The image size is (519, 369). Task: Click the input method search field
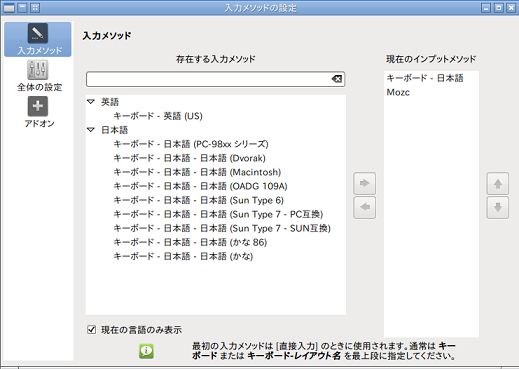[x=208, y=79]
